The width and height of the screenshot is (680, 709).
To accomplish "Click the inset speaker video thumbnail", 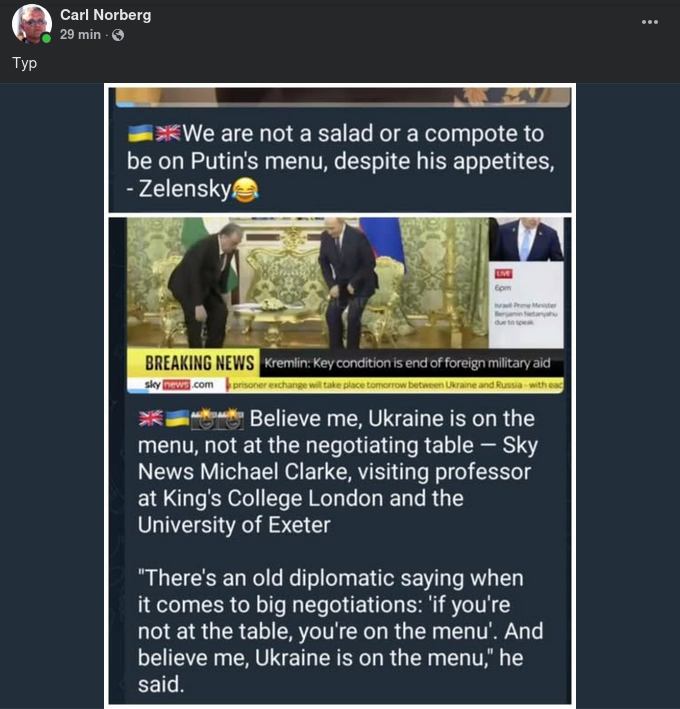I will point(525,240).
